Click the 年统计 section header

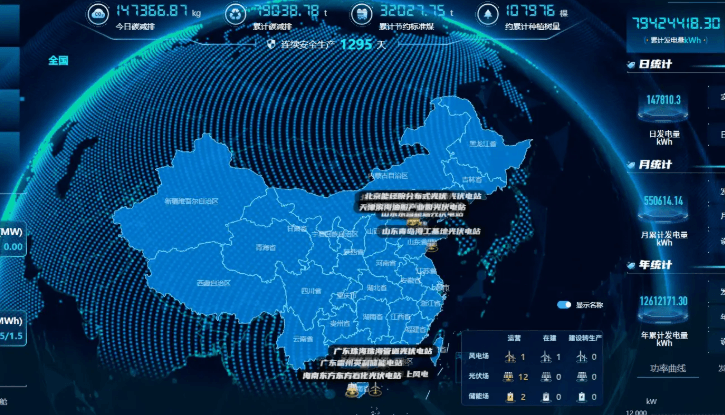[655, 265]
